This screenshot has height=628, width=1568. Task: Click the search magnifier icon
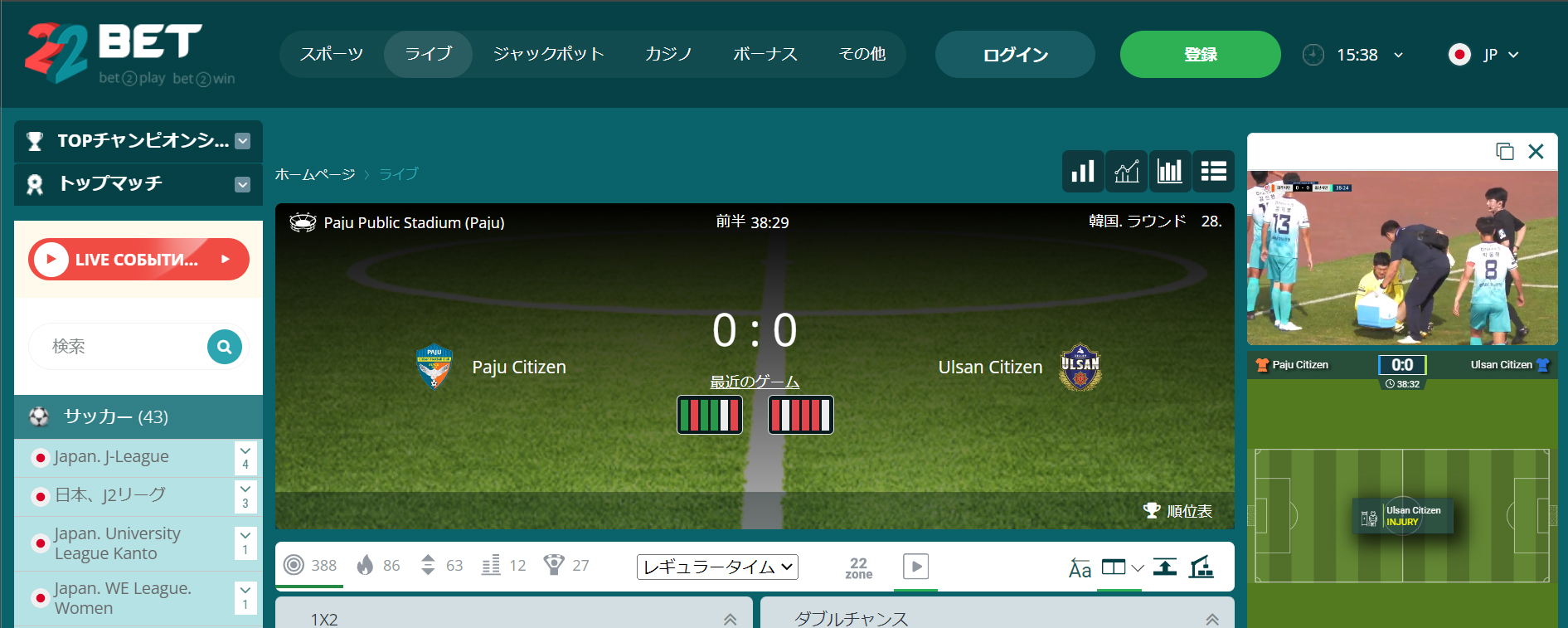click(x=224, y=347)
